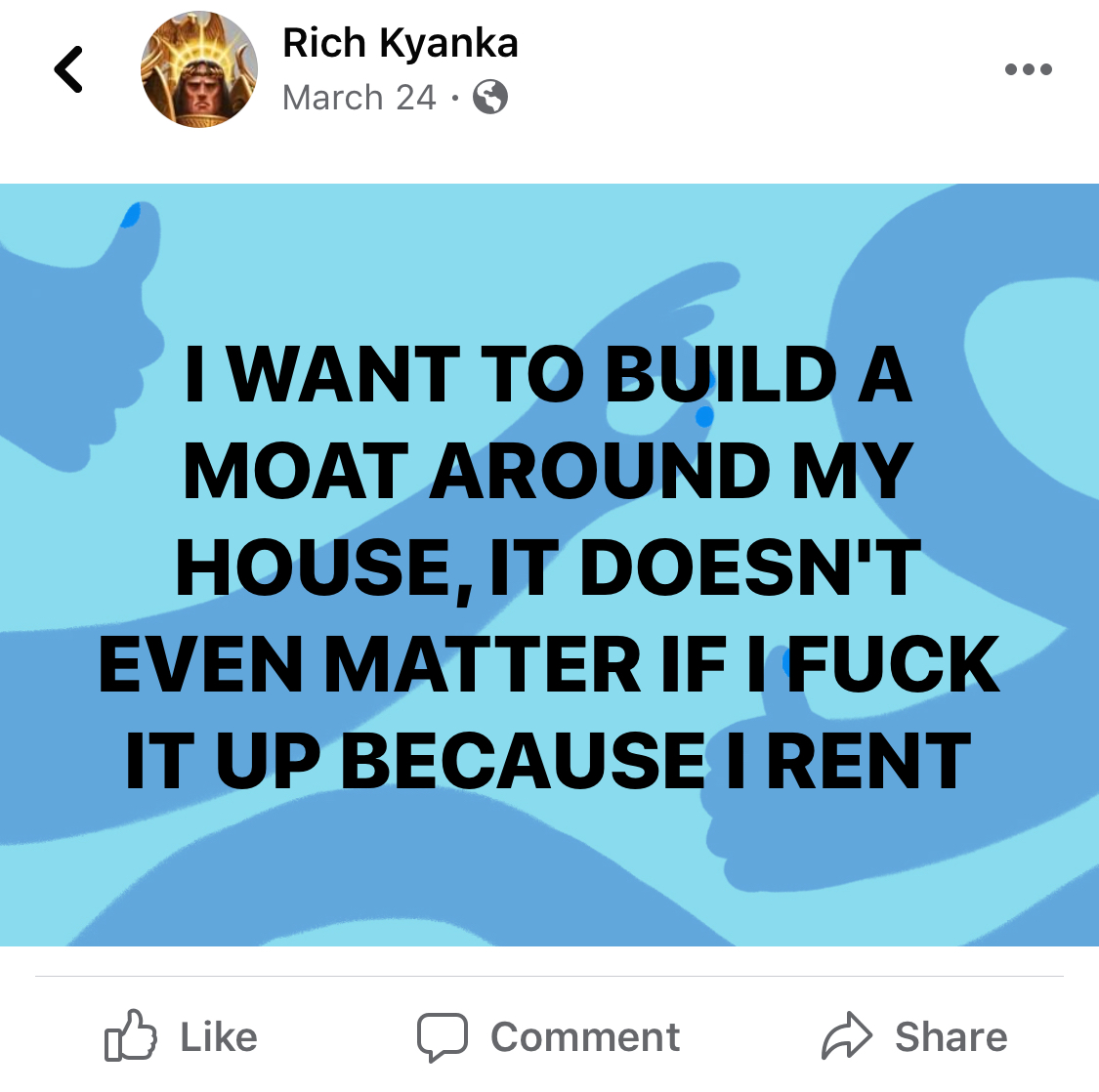Open Rich Kyanka's profile picture
This screenshot has height=1092, width=1099.
point(199,69)
